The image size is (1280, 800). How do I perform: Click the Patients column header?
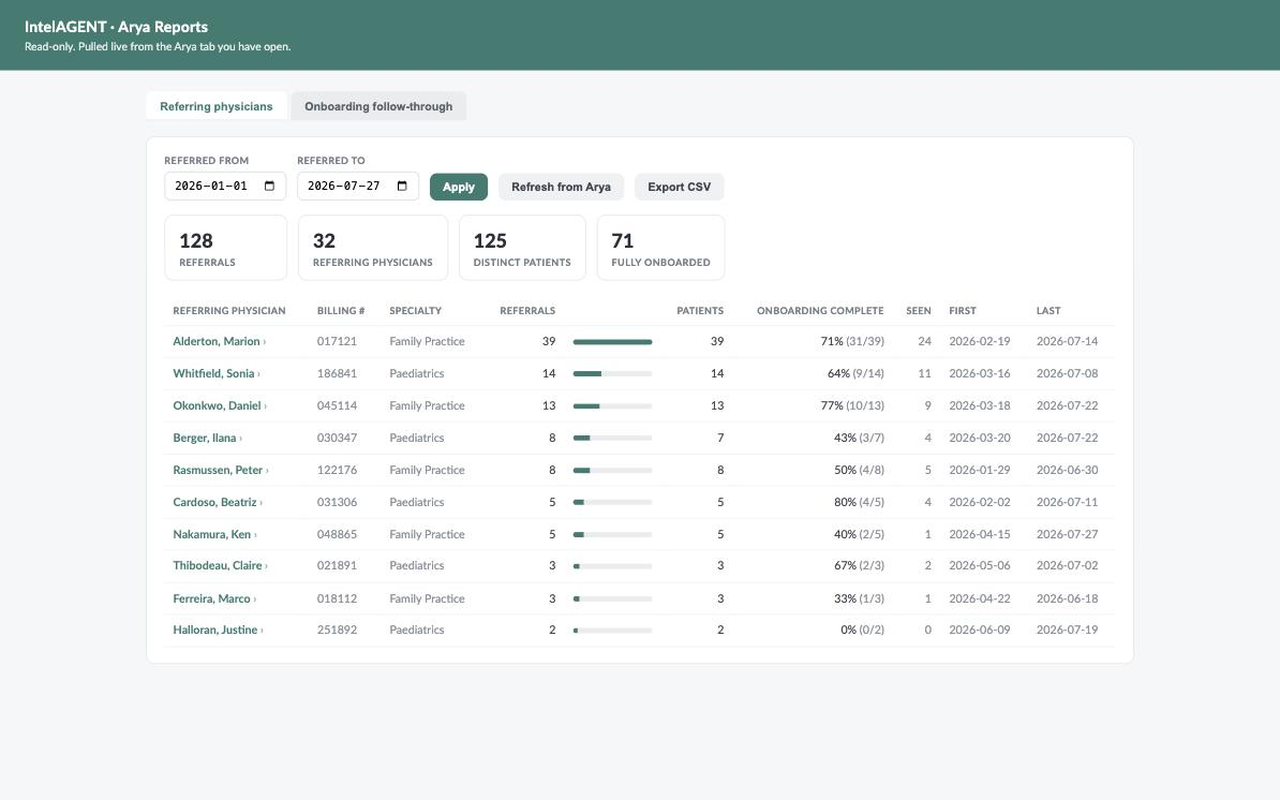[x=700, y=311]
